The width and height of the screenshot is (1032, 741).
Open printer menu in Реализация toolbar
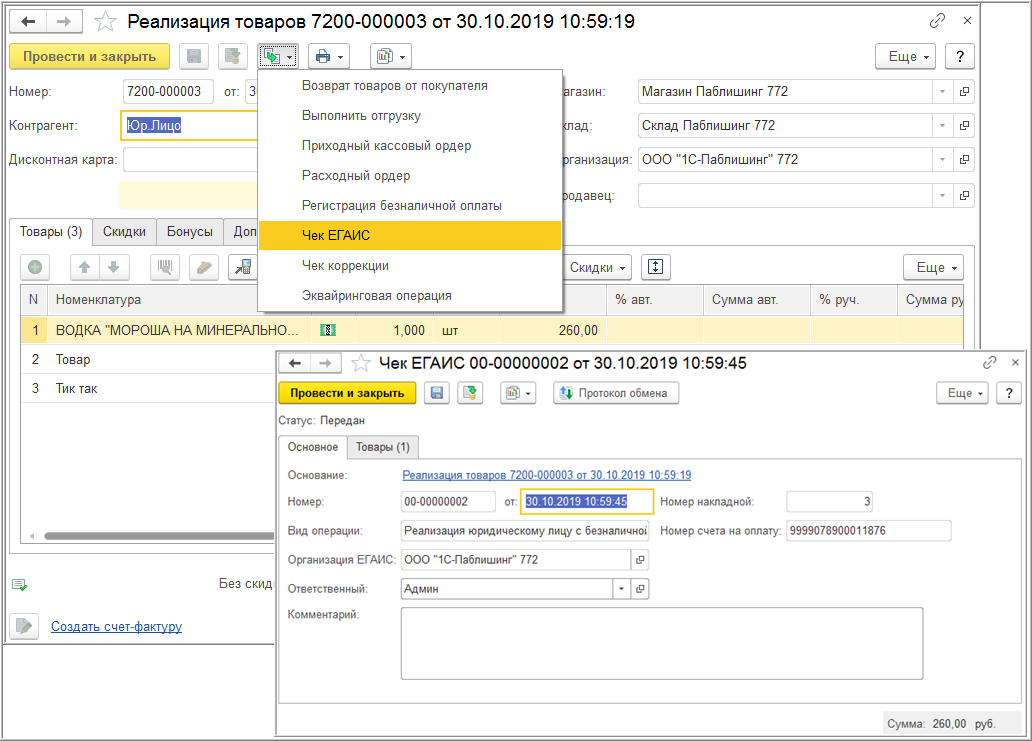click(329, 57)
